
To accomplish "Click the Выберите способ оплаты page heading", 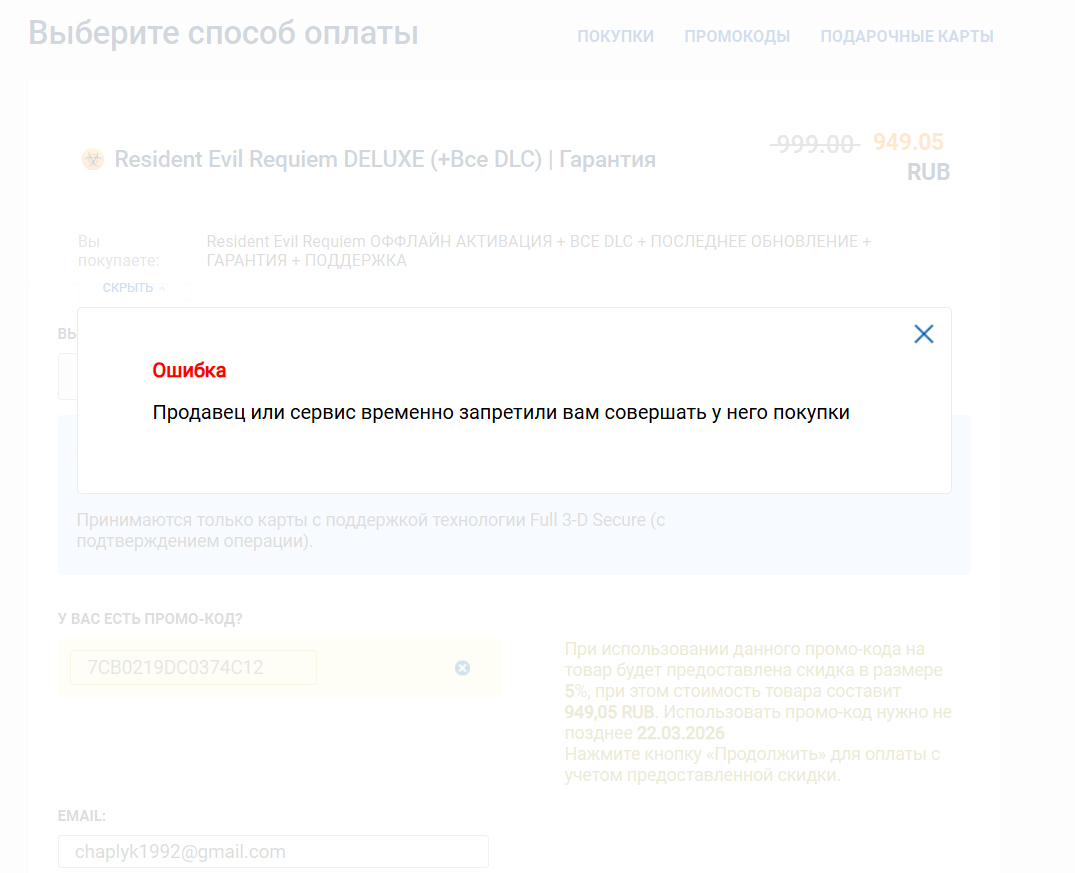I will pyautogui.click(x=223, y=33).
